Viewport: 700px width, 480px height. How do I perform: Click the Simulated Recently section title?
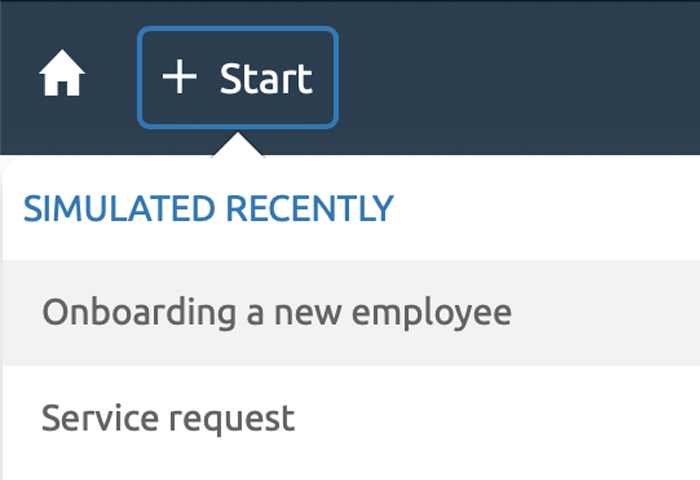click(x=208, y=209)
